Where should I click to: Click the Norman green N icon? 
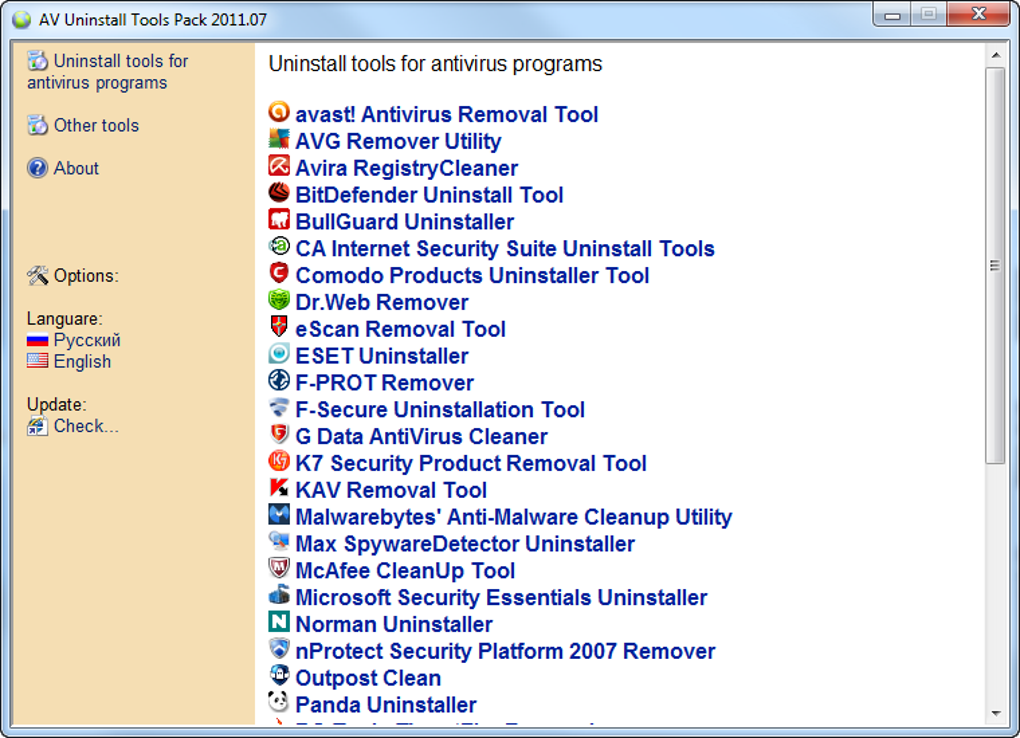click(279, 622)
